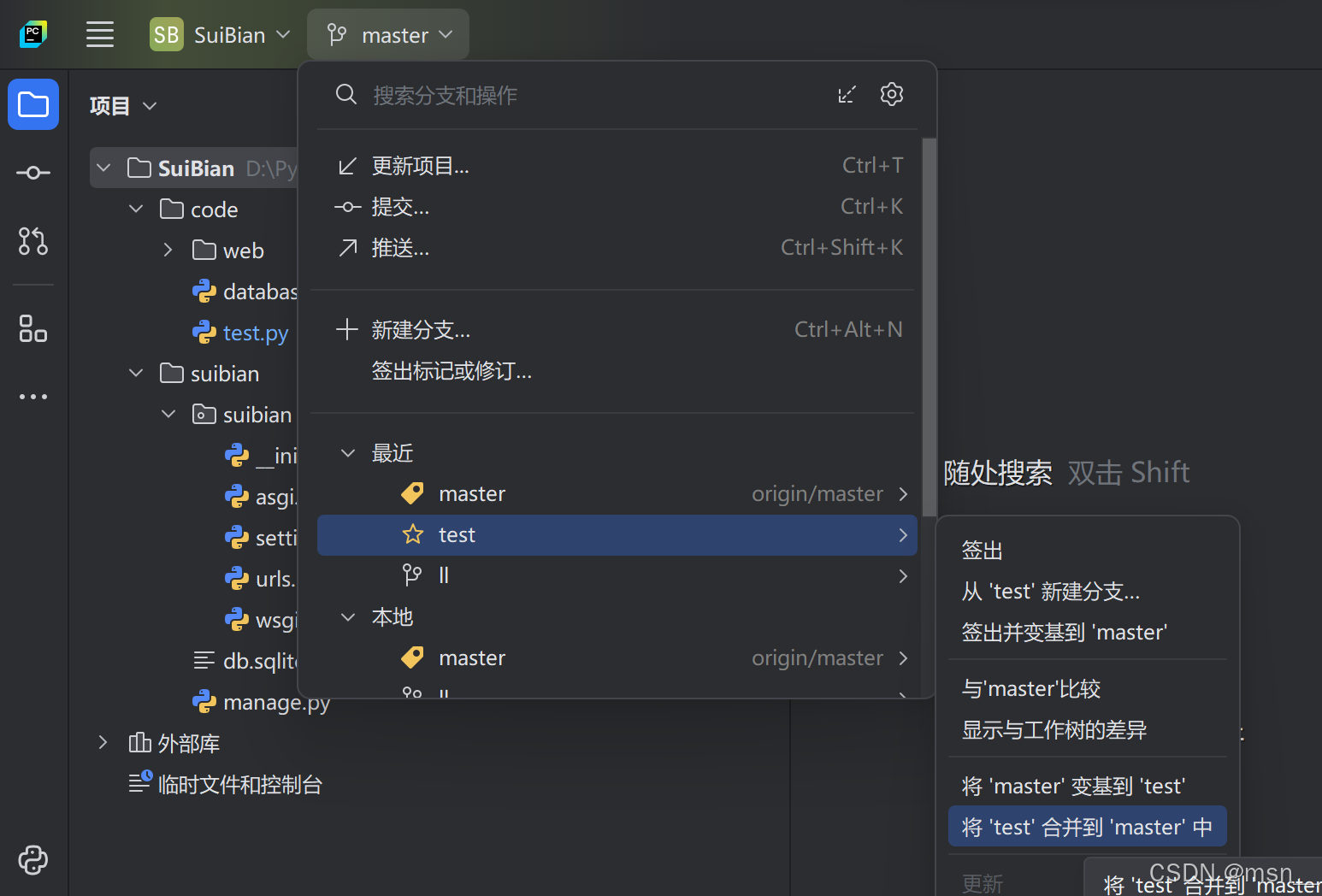Viewport: 1322px width, 896px height.
Task: Click the PyCharm logo at top left
Action: pyautogui.click(x=32, y=34)
